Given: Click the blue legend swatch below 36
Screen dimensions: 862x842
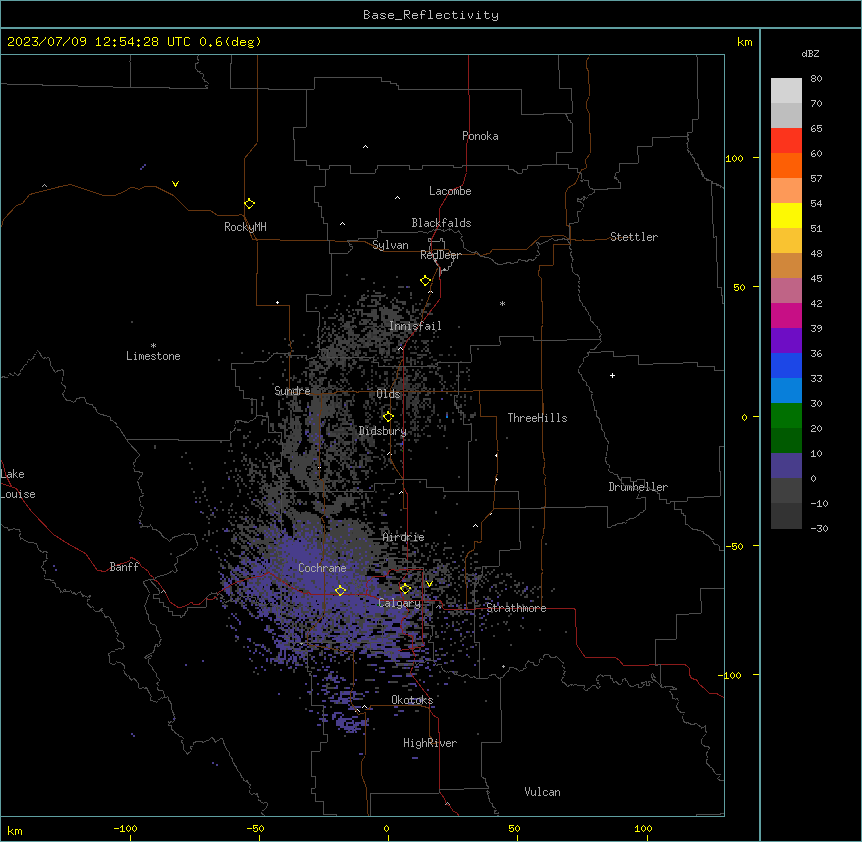Looking at the screenshot, I should 786,365.
